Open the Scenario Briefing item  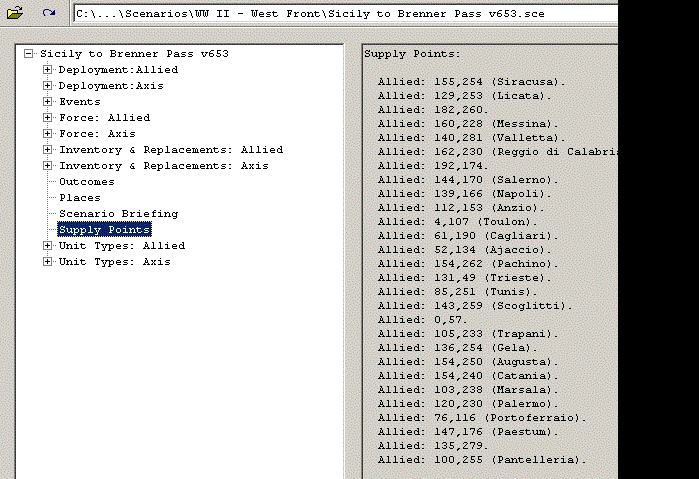click(x=119, y=214)
